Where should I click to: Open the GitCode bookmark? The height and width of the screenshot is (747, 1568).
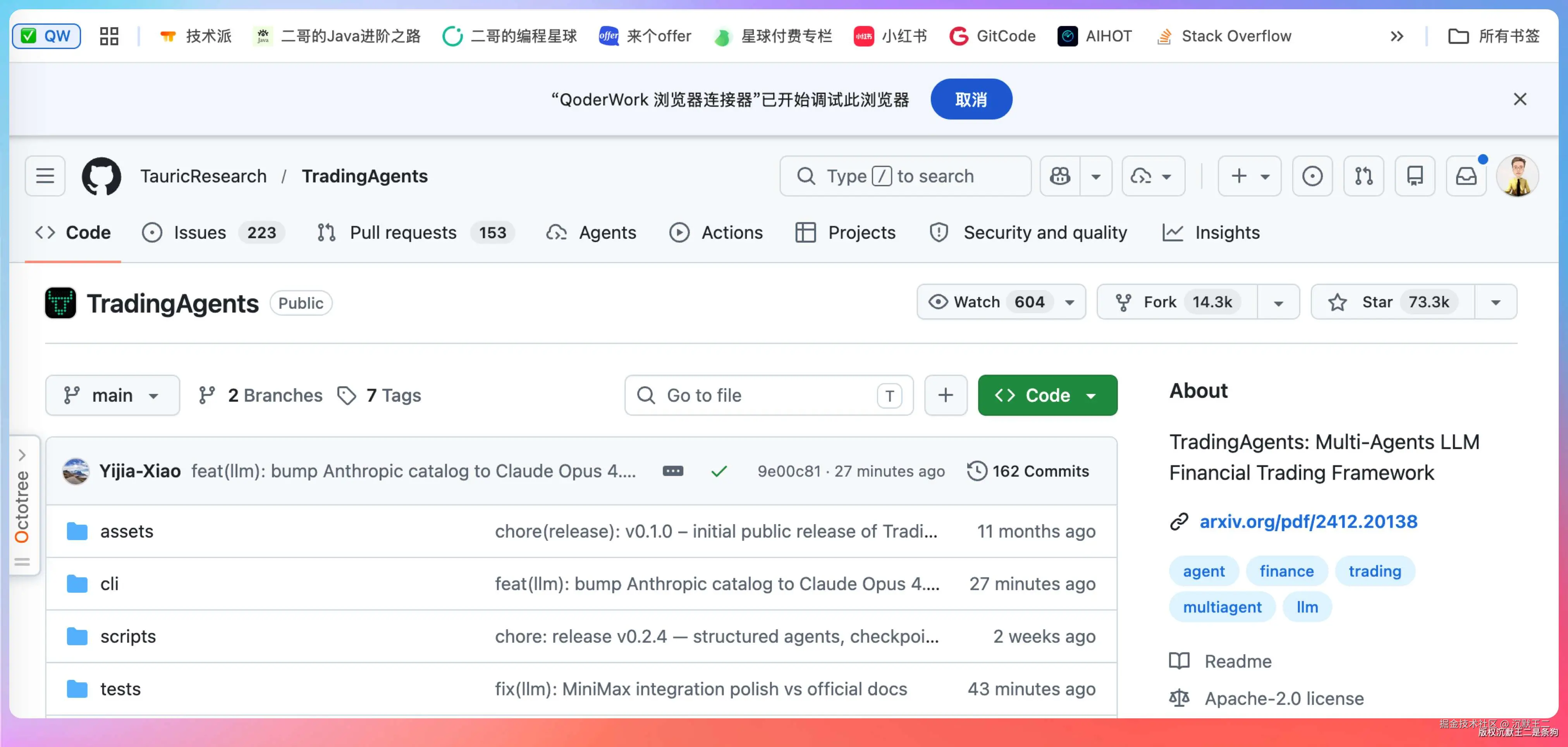993,36
